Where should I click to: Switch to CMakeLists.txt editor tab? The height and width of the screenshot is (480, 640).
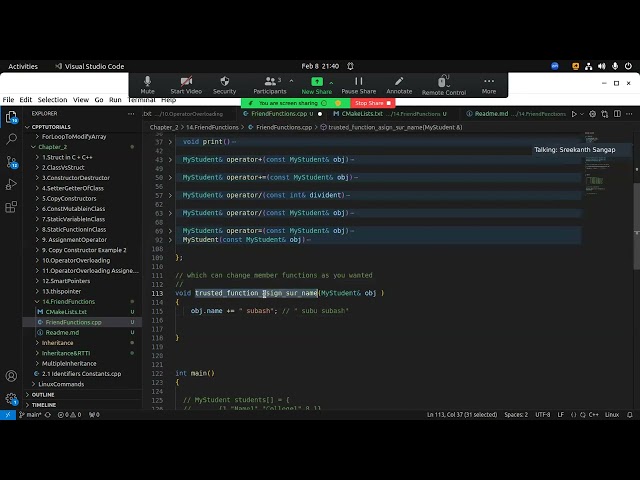click(x=390, y=114)
